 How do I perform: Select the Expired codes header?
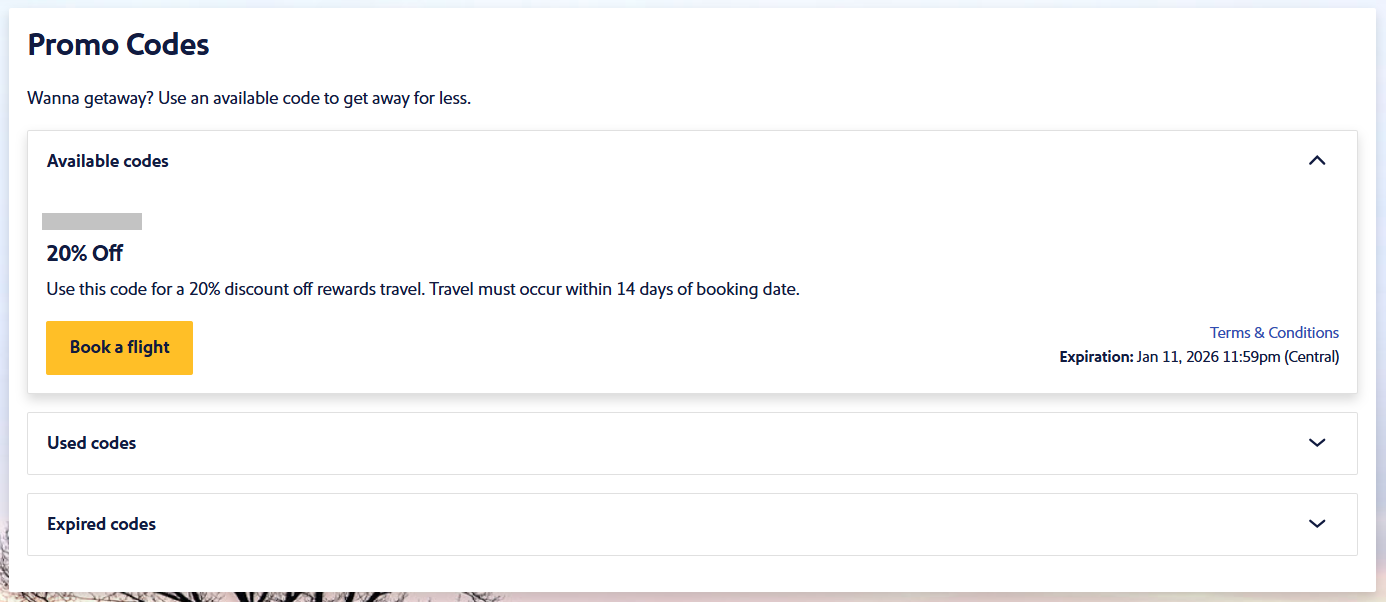point(101,524)
